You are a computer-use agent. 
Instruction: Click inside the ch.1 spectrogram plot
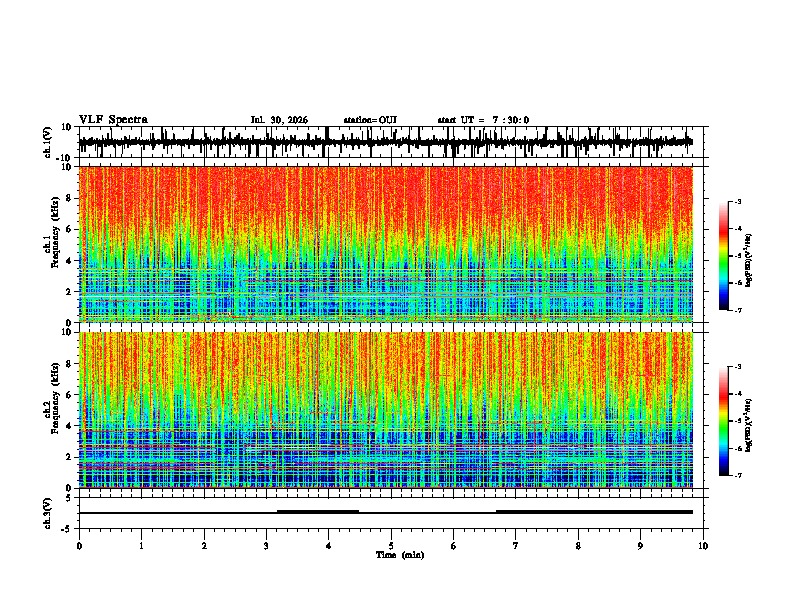coord(386,244)
